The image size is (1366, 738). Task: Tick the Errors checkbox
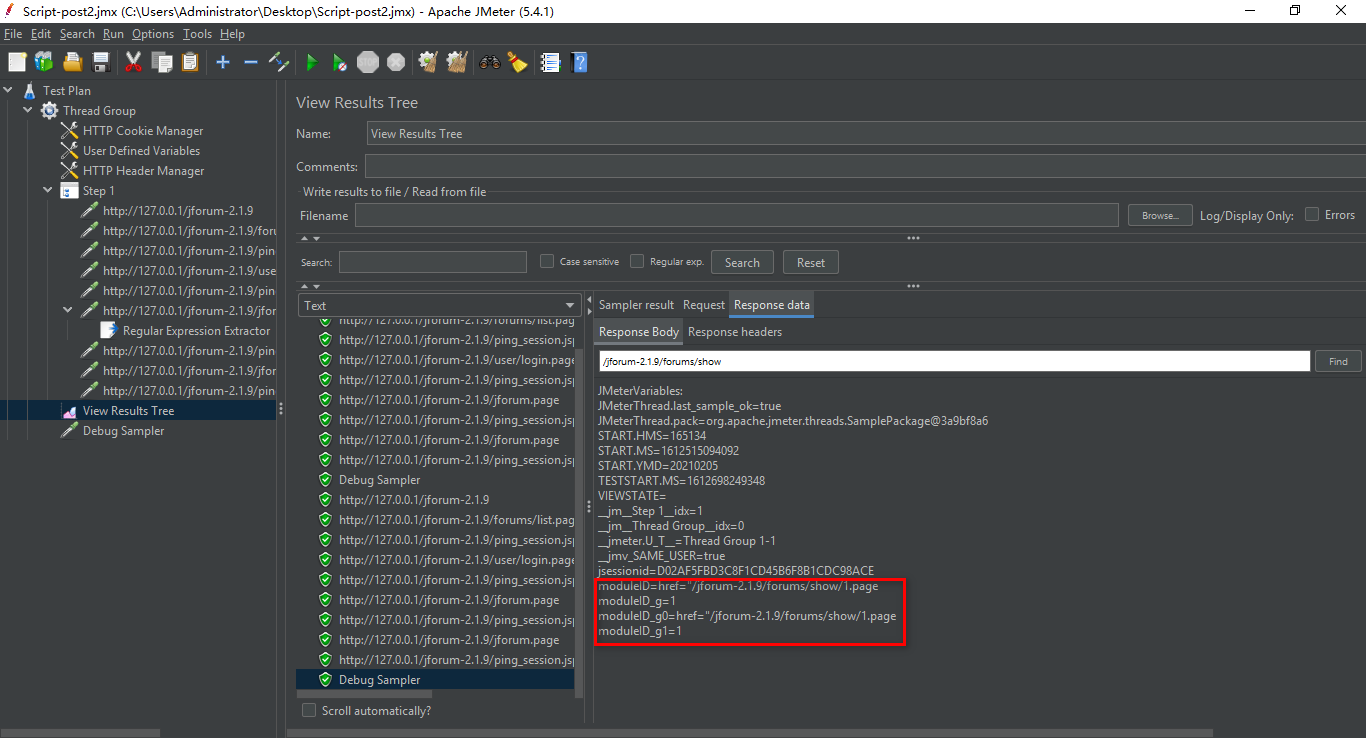1312,214
